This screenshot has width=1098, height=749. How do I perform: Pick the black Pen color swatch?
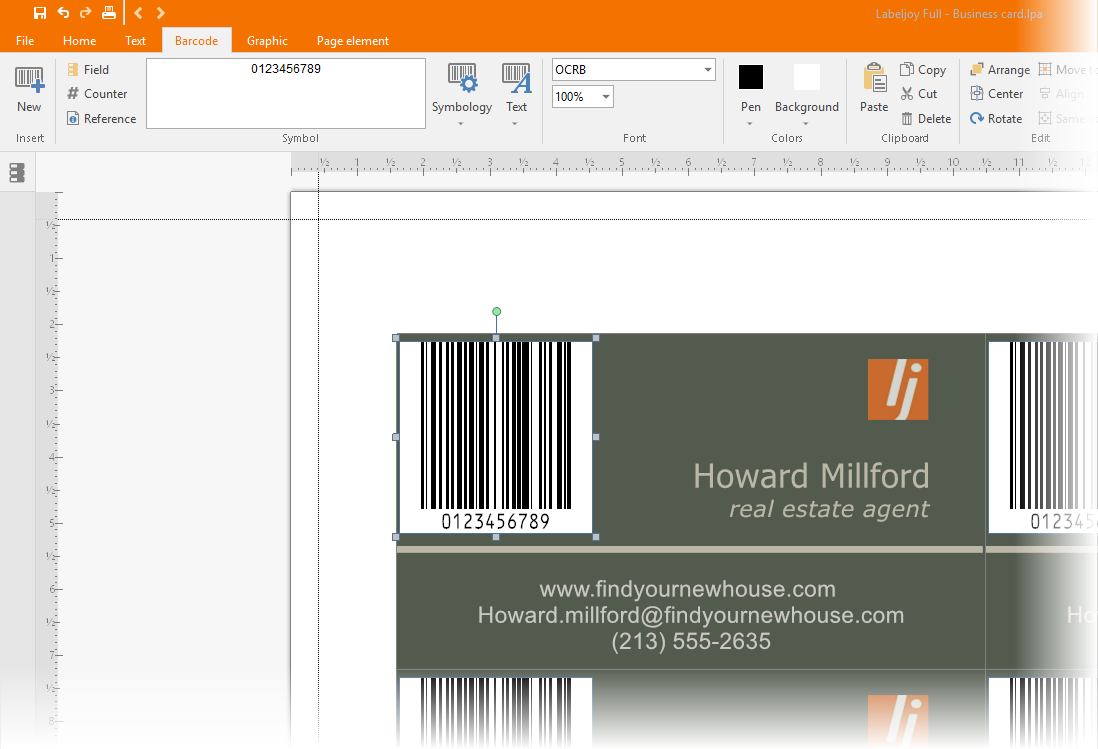[x=751, y=77]
